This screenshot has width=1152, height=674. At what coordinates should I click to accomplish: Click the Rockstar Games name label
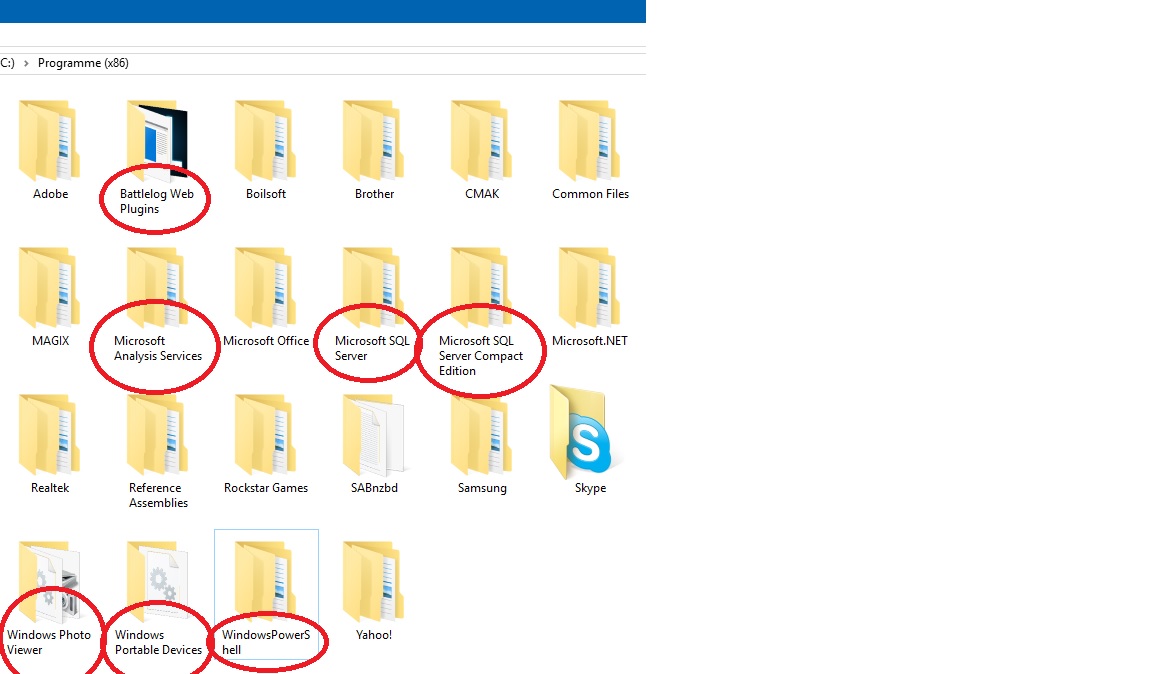click(266, 488)
